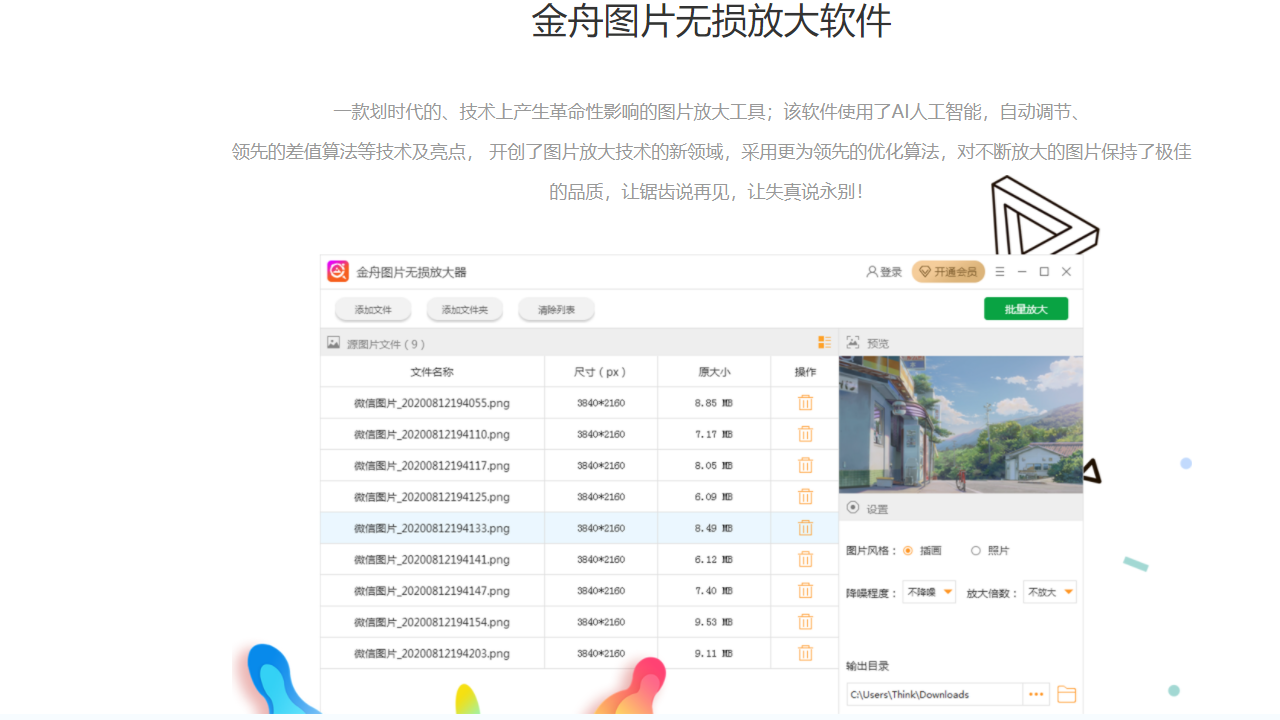The width and height of the screenshot is (1280, 720).
Task: Toggle the 设置 section indicator
Action: click(853, 508)
